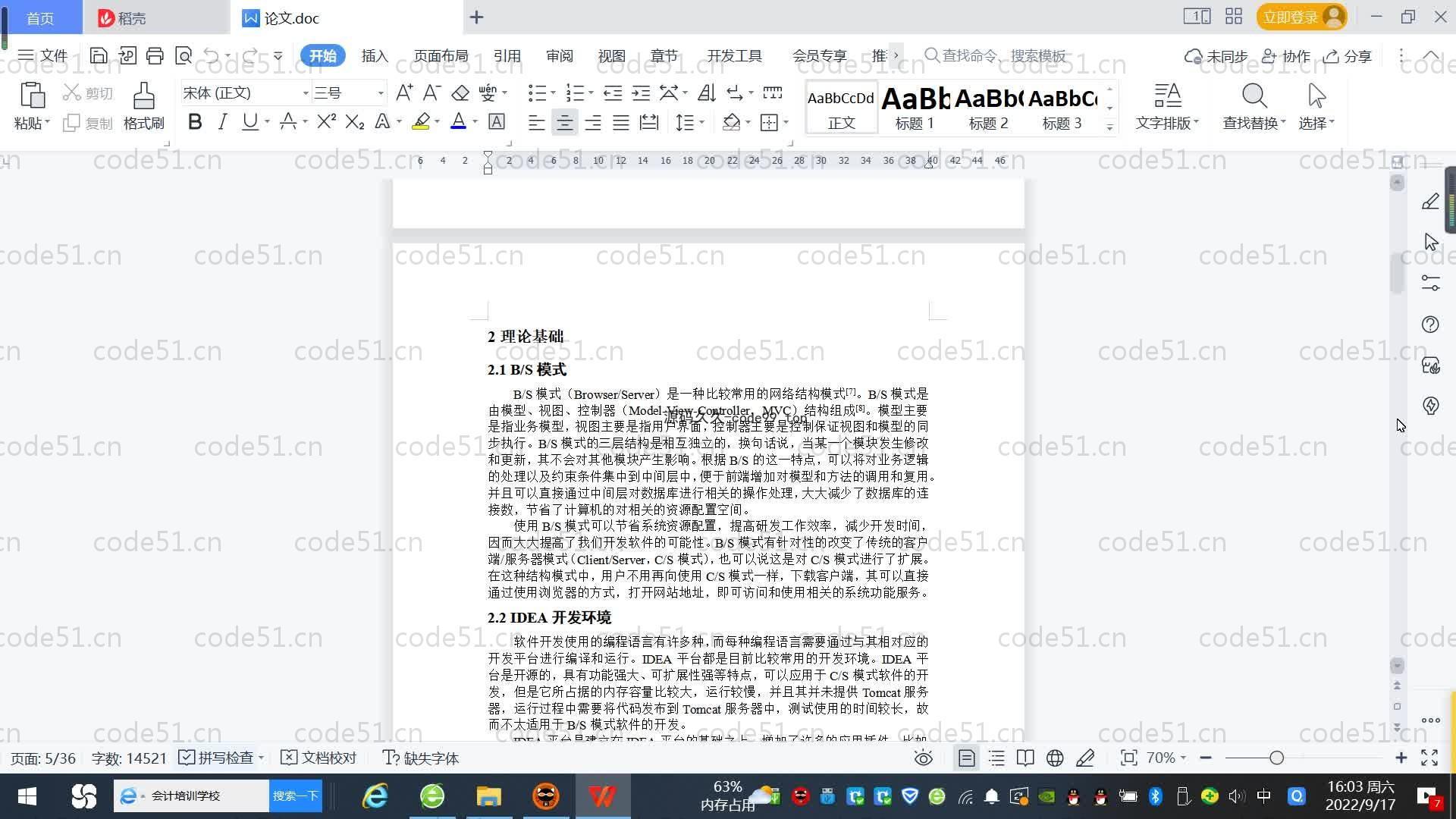The image size is (1456, 819).
Task: Apply subscript formatting
Action: tap(354, 121)
